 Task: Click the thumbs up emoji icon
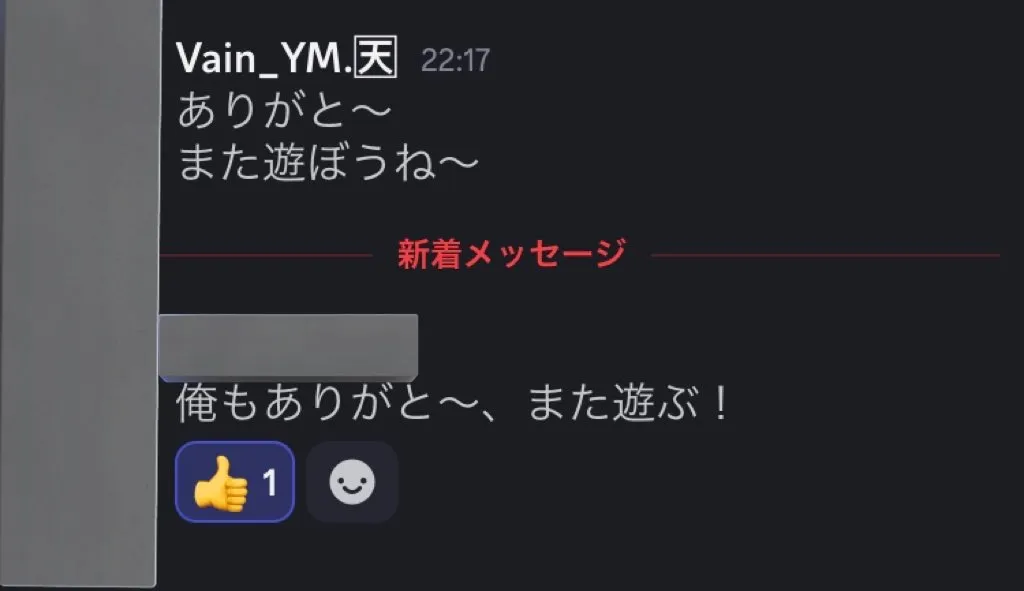[221, 483]
